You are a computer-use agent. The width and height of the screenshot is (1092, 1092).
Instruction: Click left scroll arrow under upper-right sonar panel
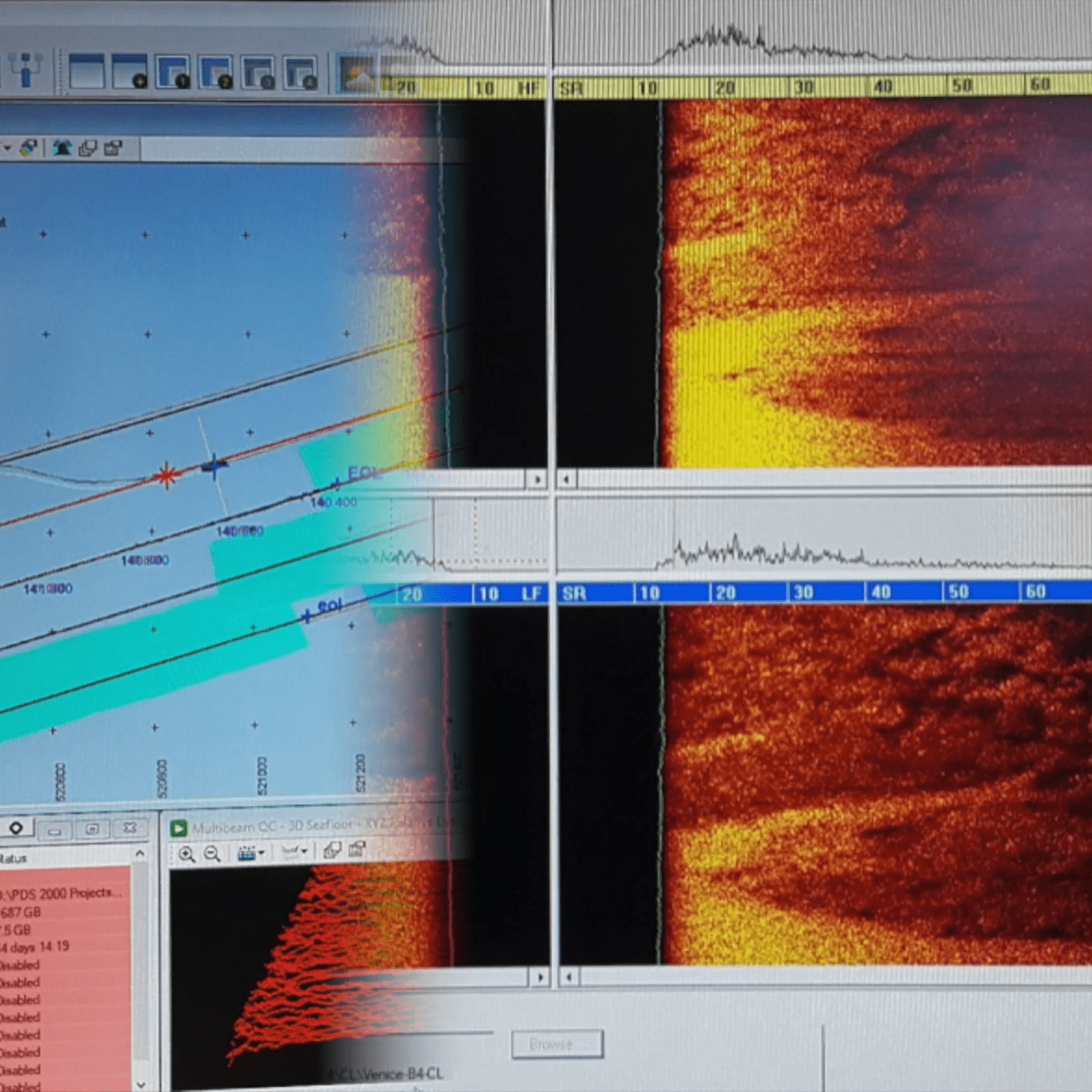coord(566,479)
